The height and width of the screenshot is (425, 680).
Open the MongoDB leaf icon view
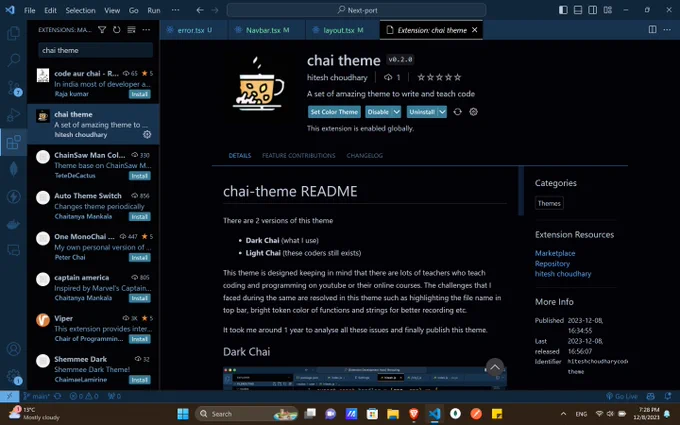[x=13, y=169]
